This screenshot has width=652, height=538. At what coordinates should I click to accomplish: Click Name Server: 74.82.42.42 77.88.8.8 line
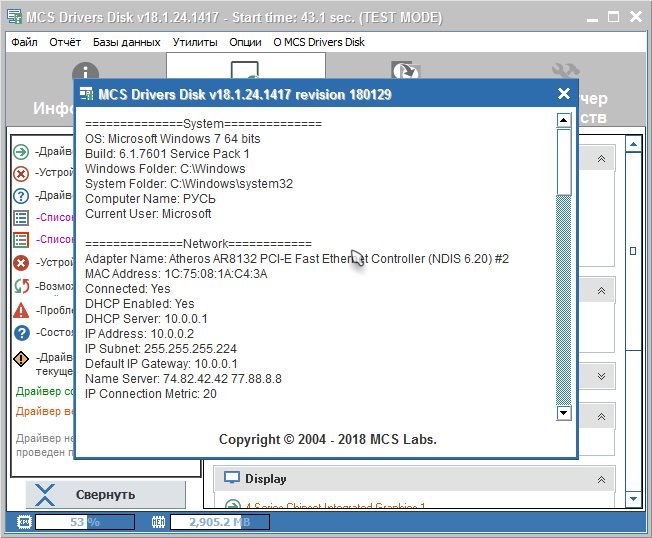(x=183, y=379)
